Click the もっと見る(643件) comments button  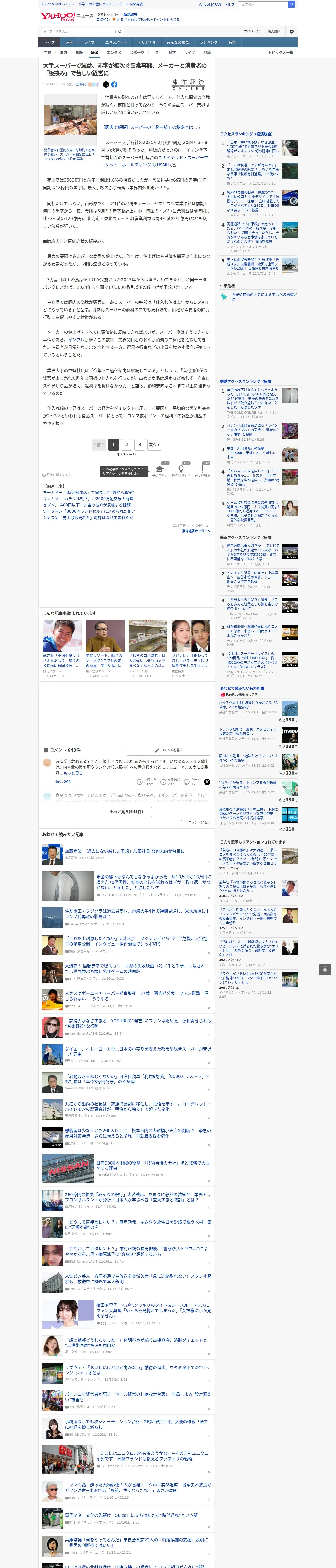[x=127, y=811]
